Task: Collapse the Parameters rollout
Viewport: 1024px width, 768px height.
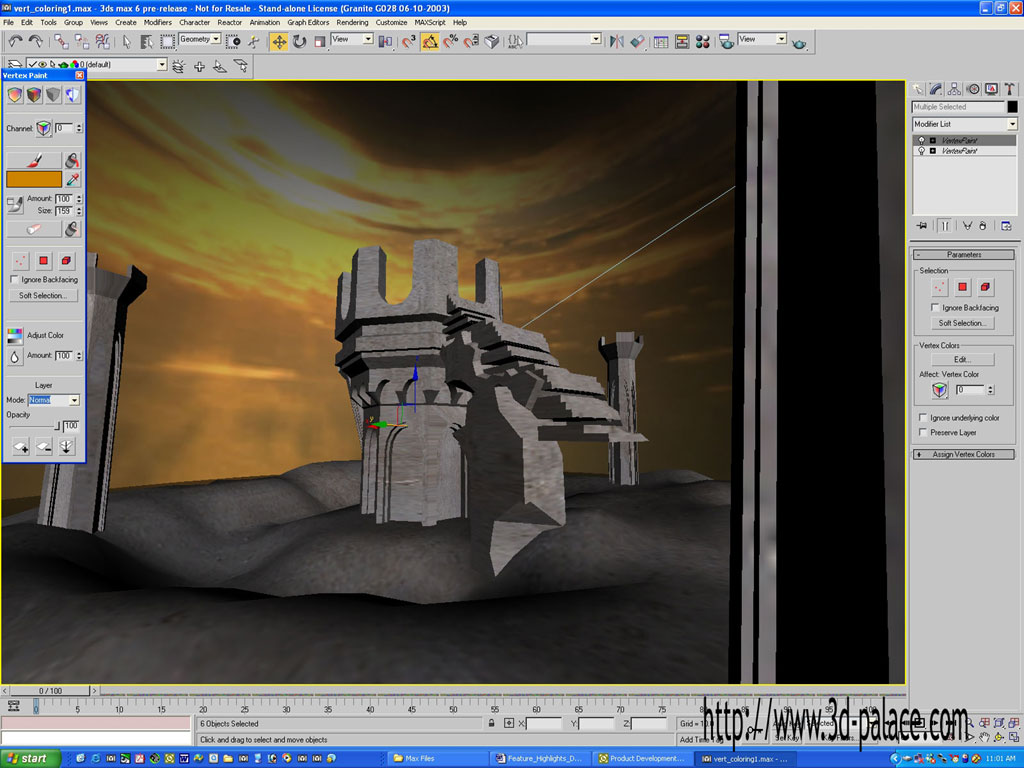Action: 964,255
